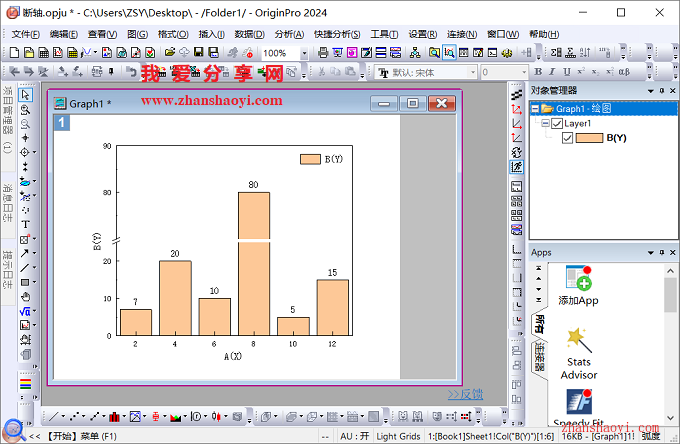Click the New Folder icon
The height and width of the screenshot is (444, 680).
tap(29, 53)
